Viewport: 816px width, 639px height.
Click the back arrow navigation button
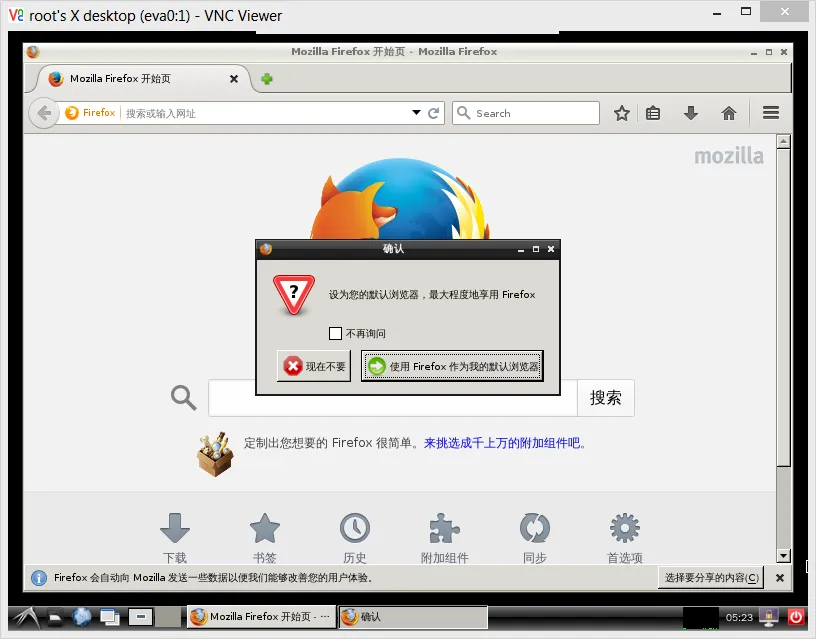(44, 113)
